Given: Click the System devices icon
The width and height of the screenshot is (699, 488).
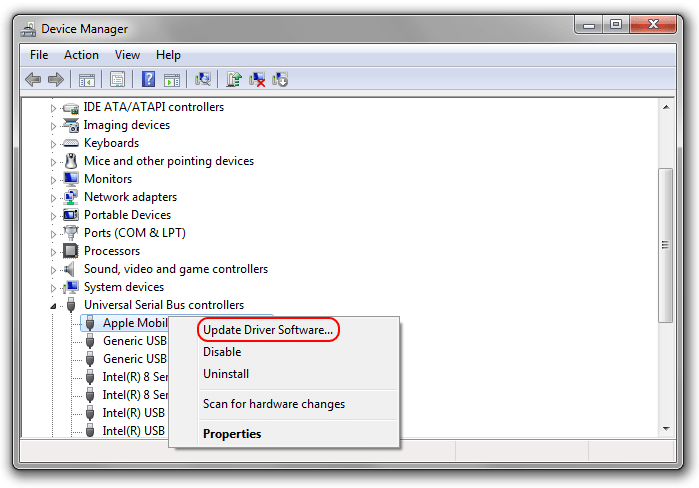Looking at the screenshot, I should click(70, 287).
